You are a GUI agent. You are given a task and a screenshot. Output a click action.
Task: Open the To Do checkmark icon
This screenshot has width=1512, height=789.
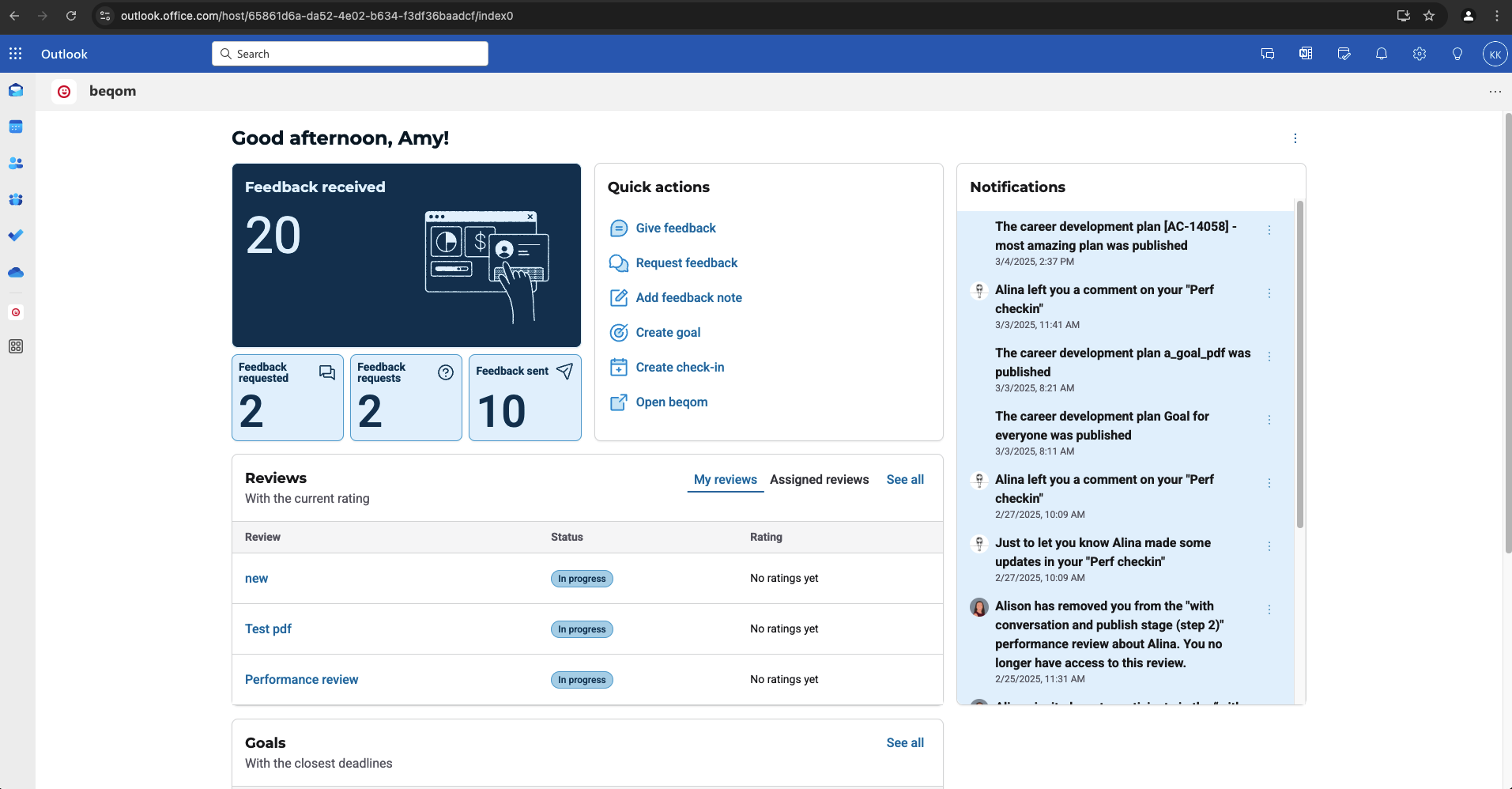(x=16, y=236)
